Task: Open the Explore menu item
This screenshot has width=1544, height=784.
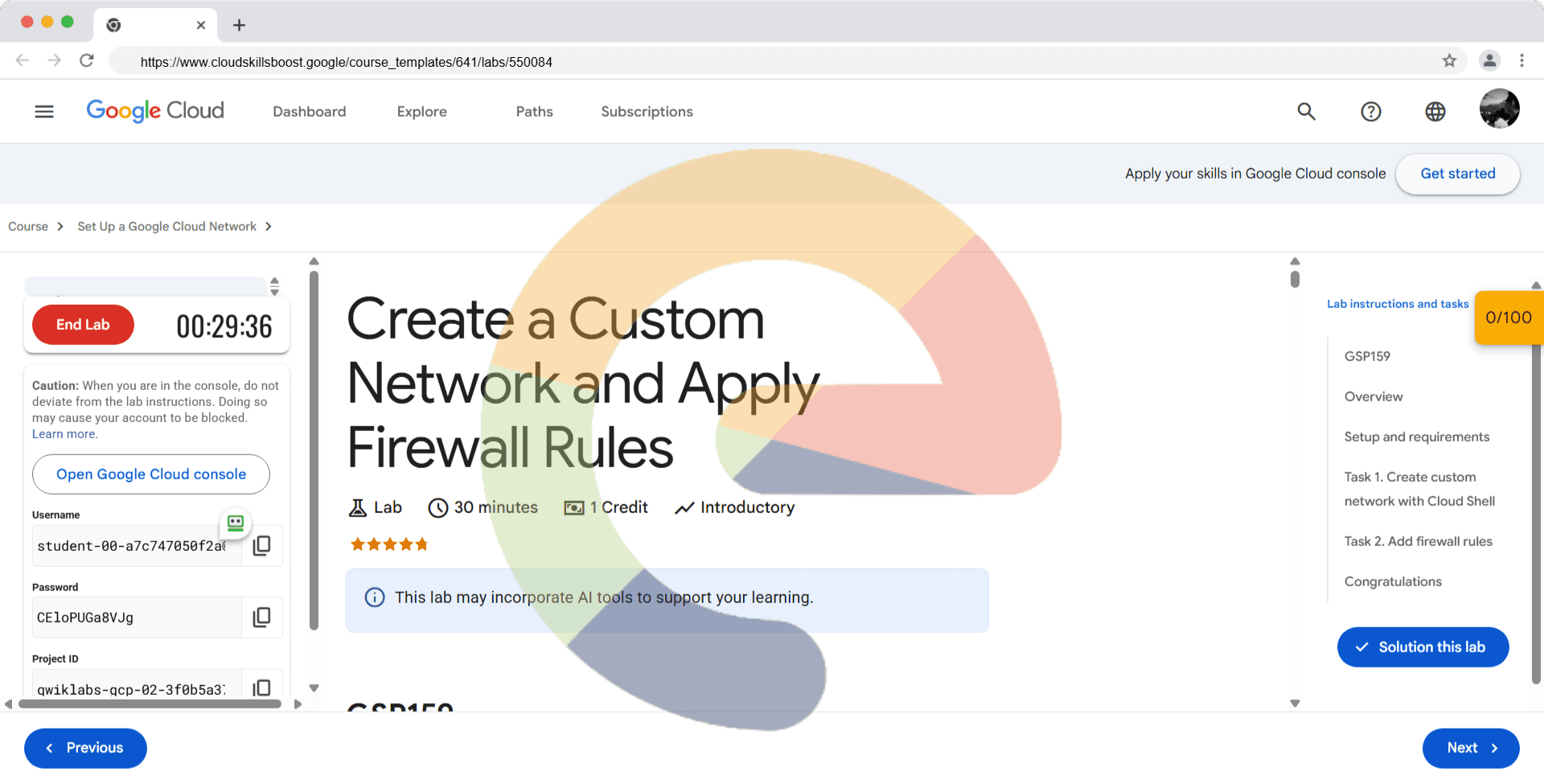Action: [421, 112]
